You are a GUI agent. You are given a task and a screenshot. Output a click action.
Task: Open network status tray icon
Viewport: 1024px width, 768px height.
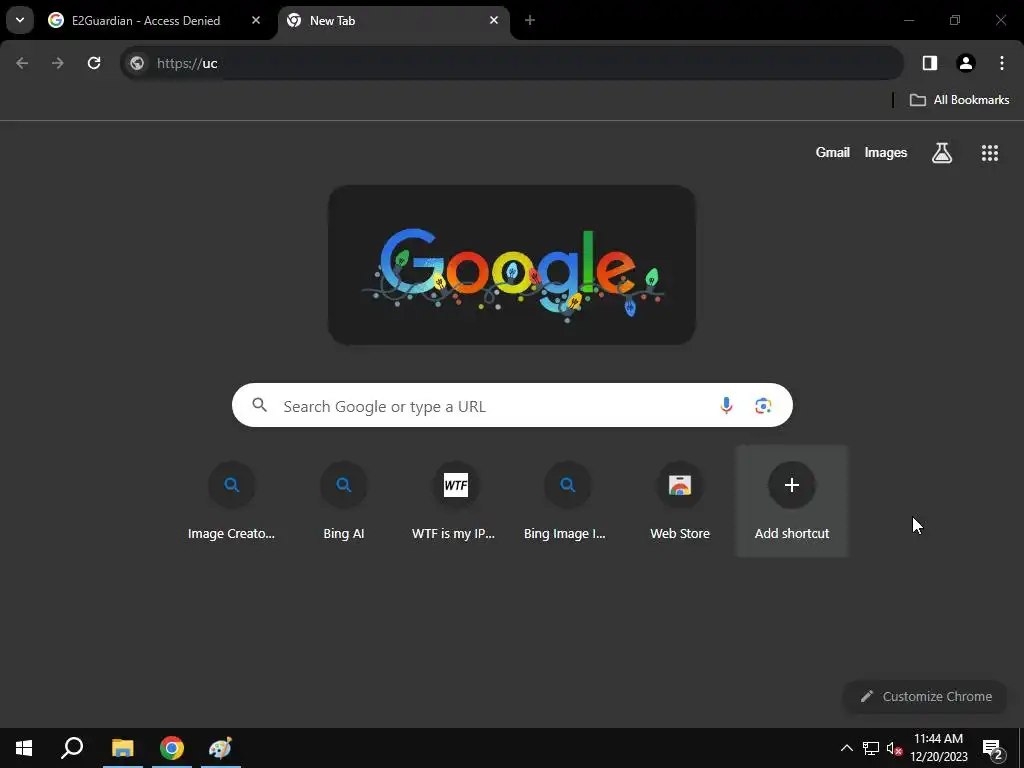point(871,748)
